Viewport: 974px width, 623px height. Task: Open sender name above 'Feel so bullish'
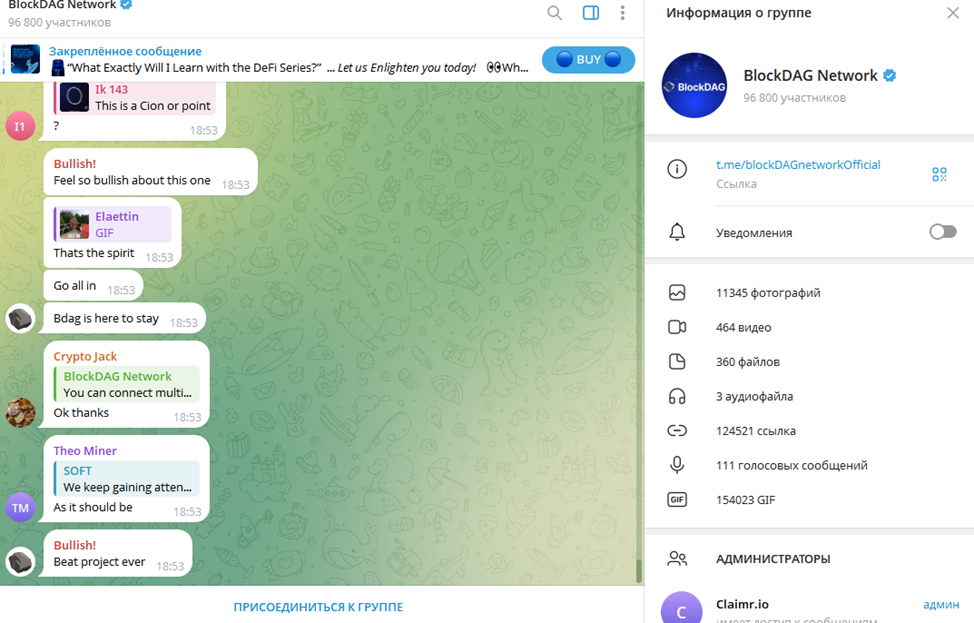[75, 164]
